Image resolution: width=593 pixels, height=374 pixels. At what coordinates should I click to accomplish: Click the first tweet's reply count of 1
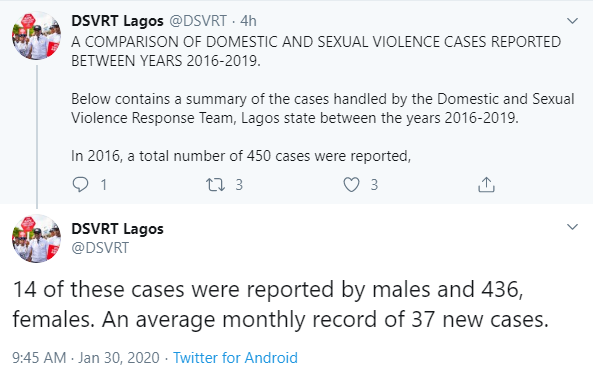[104, 185]
